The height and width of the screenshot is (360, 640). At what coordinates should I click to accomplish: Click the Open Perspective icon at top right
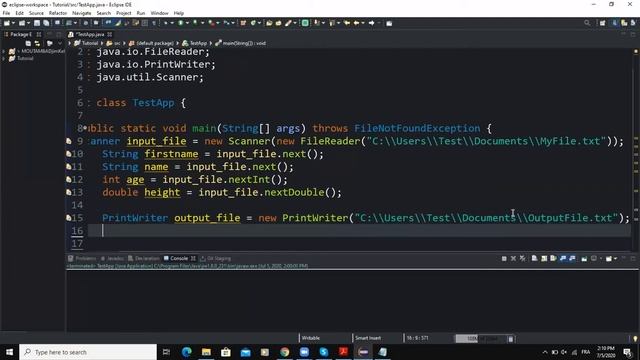pyautogui.click(x=602, y=23)
